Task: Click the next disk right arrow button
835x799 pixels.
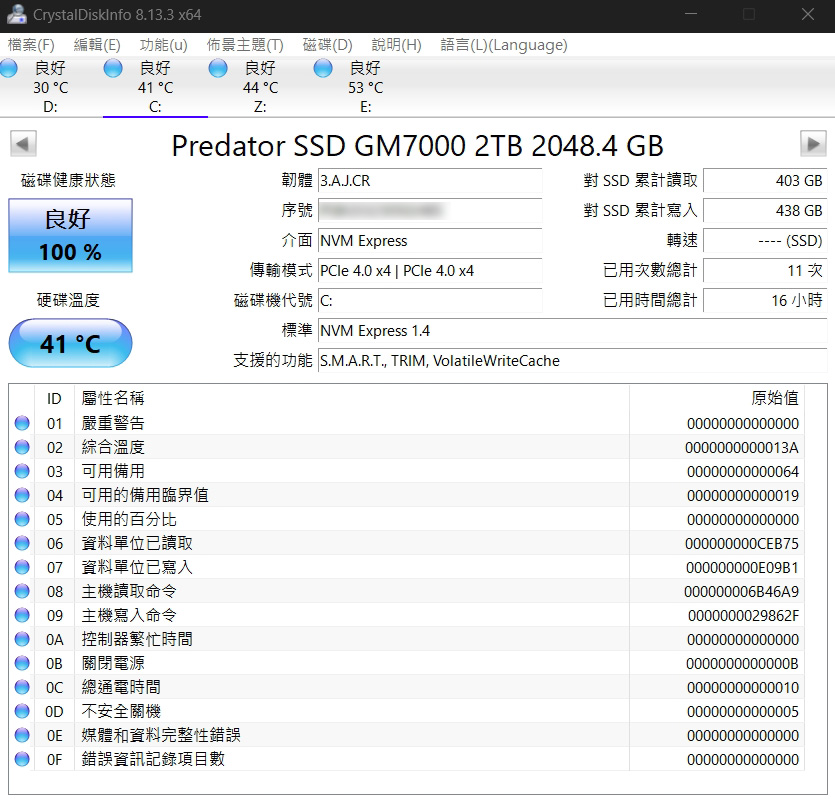Action: pyautogui.click(x=813, y=144)
